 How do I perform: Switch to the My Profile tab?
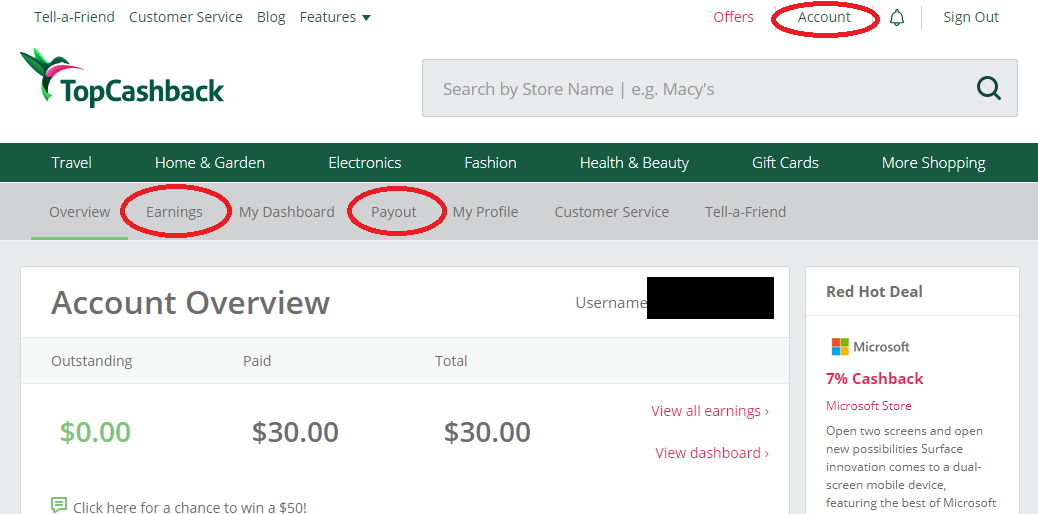click(x=485, y=212)
